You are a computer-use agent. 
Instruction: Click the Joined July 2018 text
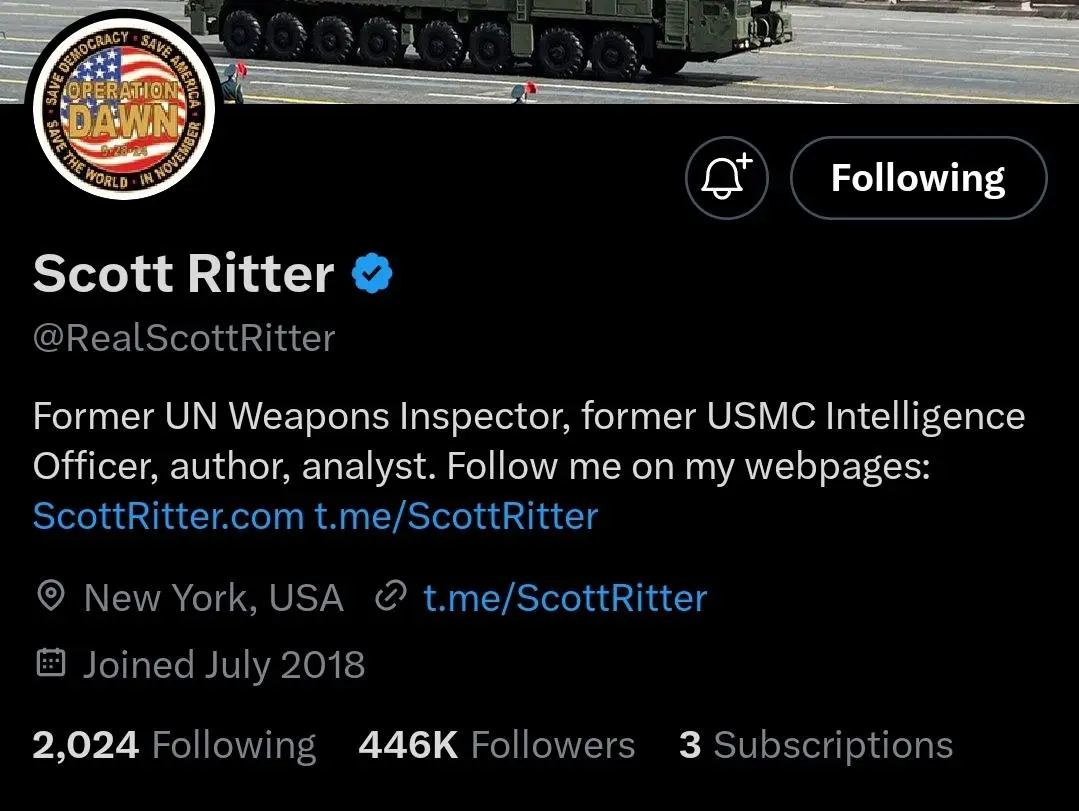224,664
